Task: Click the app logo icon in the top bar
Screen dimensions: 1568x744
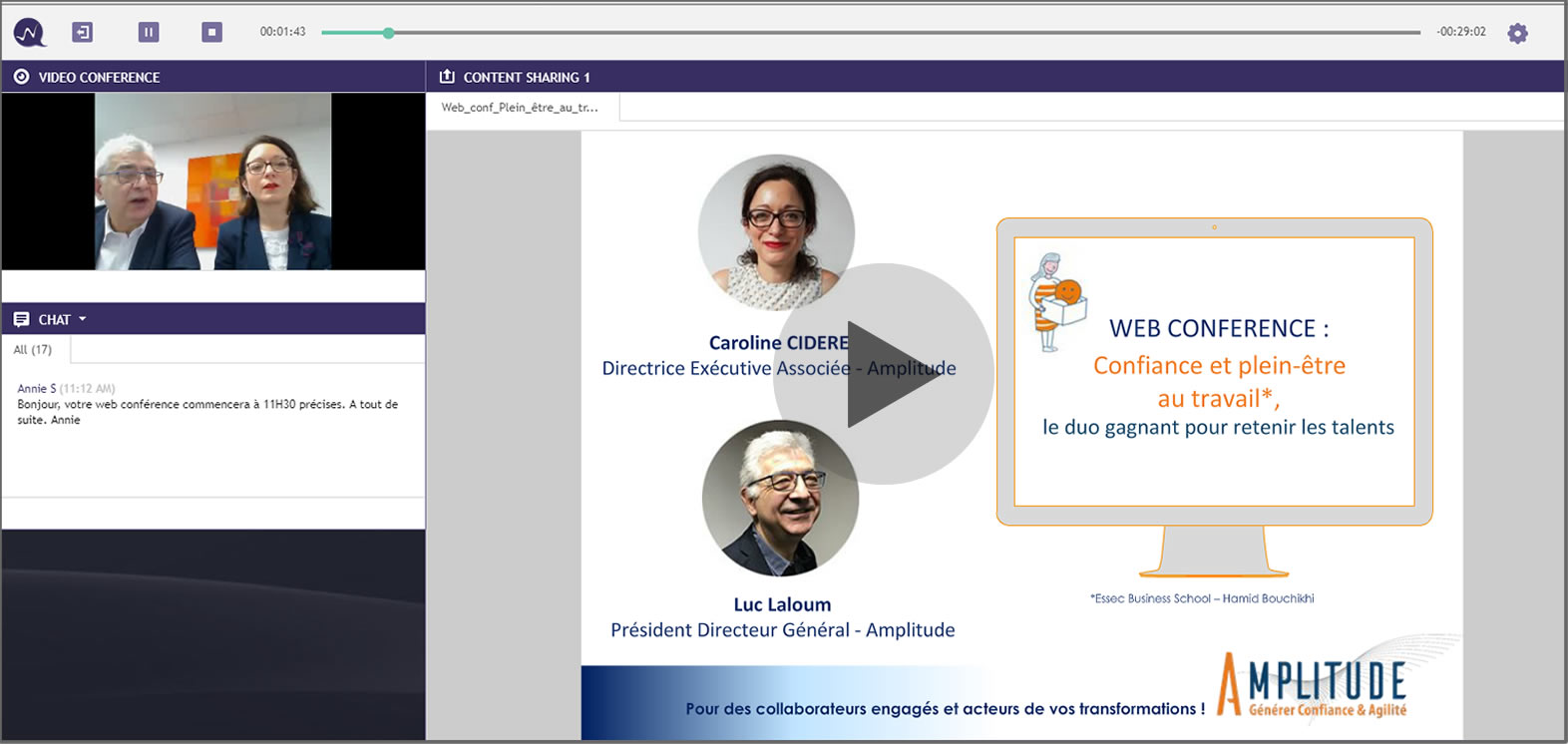Action: (29, 32)
